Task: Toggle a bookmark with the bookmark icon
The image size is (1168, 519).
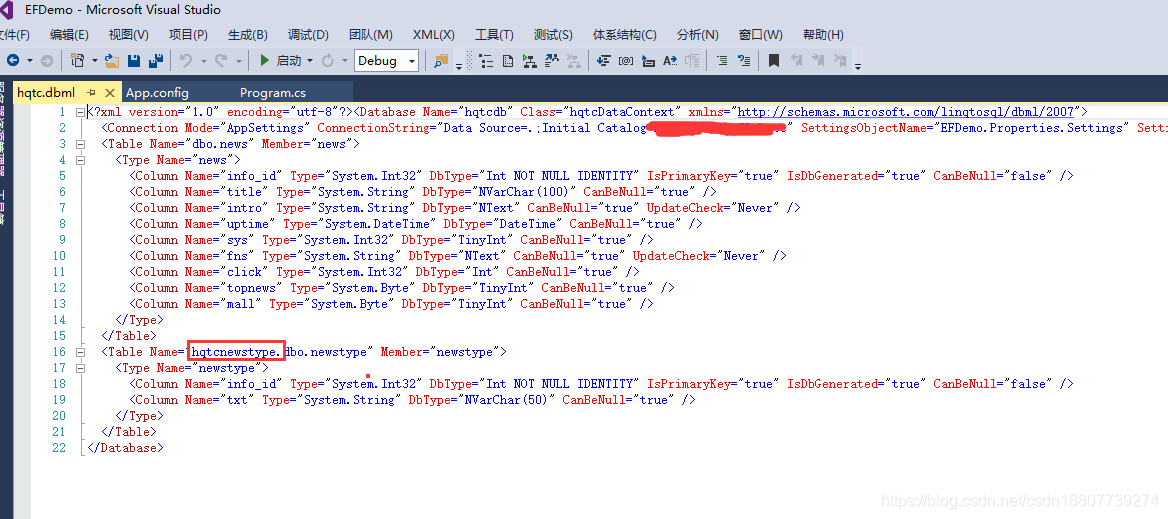Action: [x=774, y=61]
